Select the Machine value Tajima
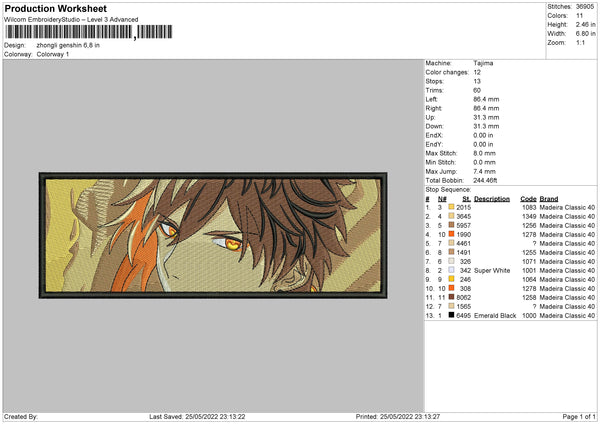600x424 pixels. (x=483, y=63)
